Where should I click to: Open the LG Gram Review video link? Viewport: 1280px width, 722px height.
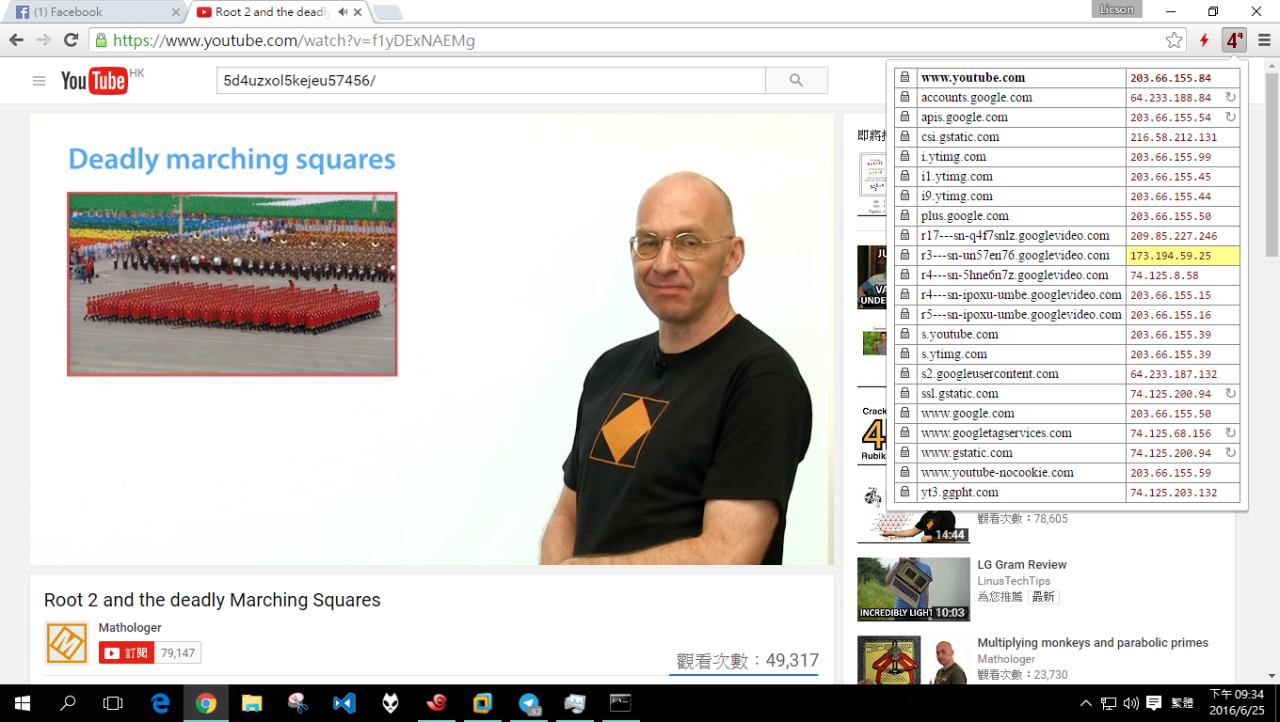(1021, 565)
